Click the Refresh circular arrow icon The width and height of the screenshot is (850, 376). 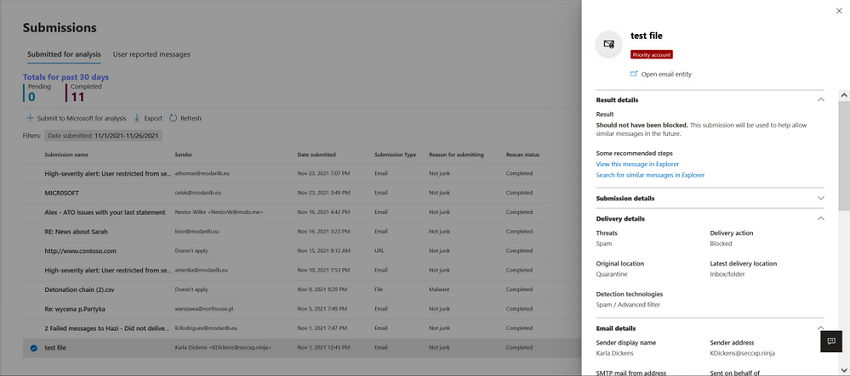(x=173, y=118)
